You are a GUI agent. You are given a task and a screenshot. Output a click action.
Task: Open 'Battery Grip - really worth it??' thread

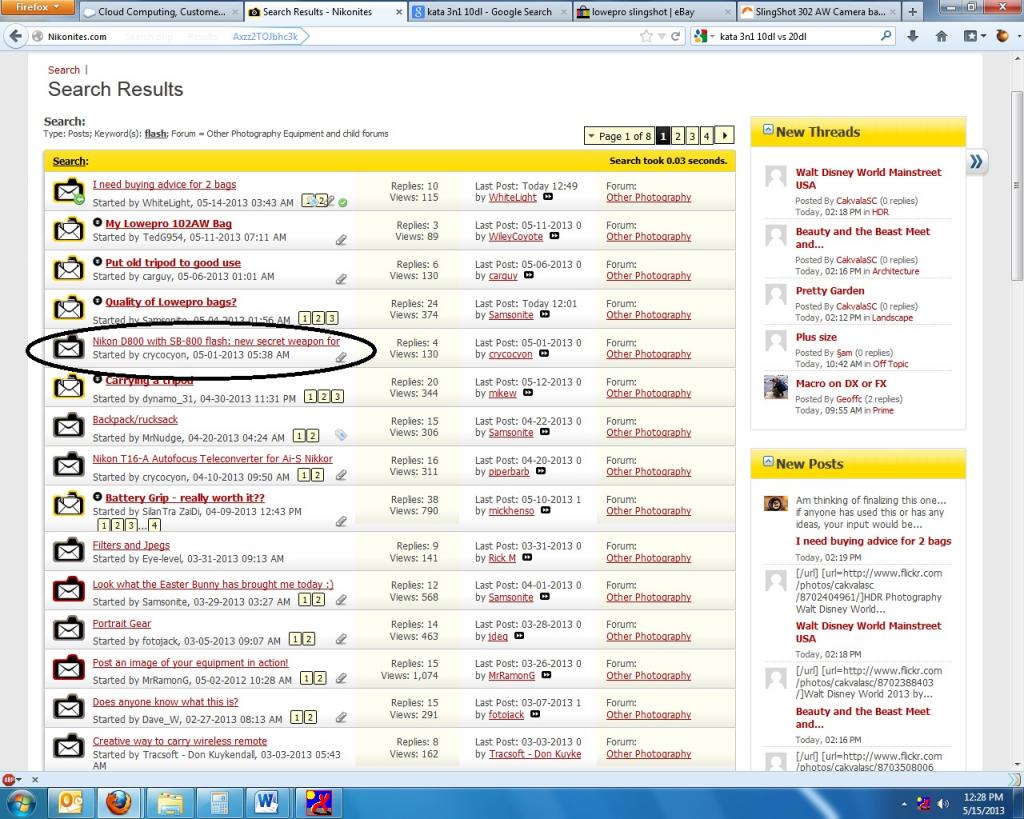(184, 498)
